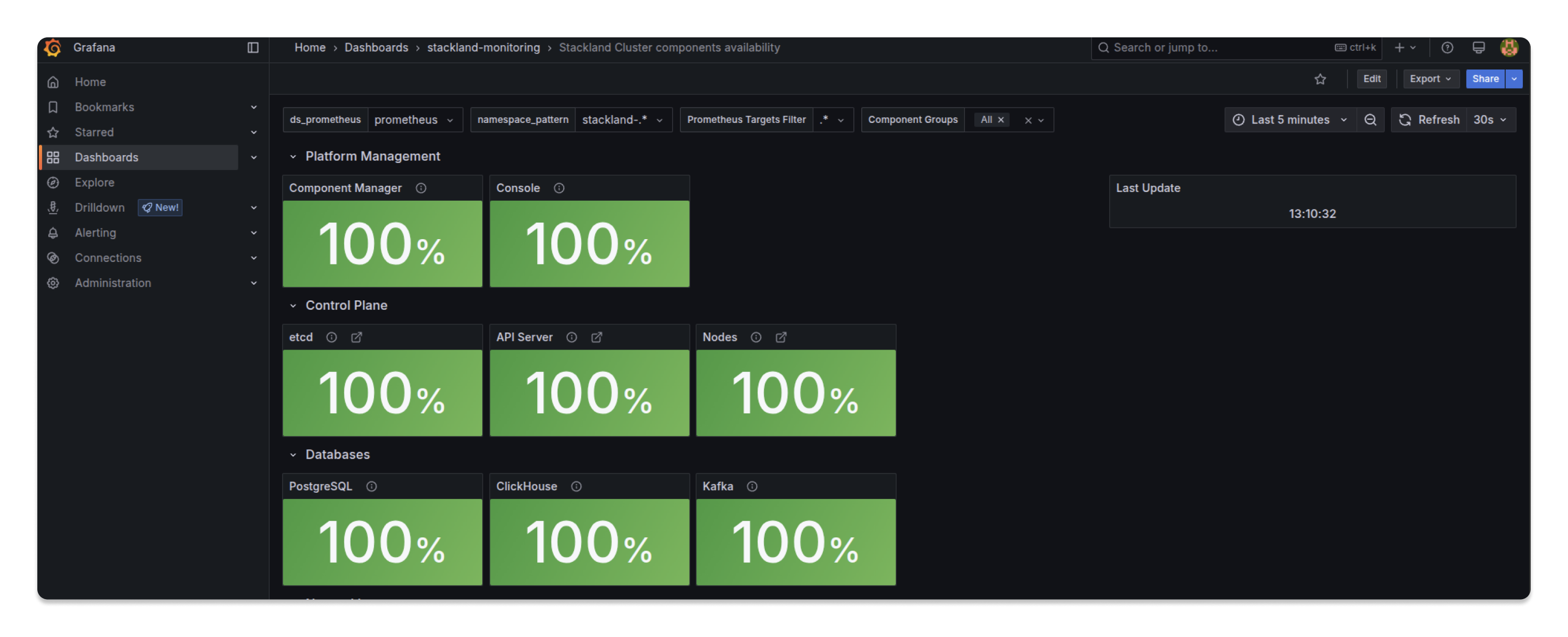Image resolution: width=1568 pixels, height=637 pixels.
Task: Open API Server external link icon
Action: point(596,337)
